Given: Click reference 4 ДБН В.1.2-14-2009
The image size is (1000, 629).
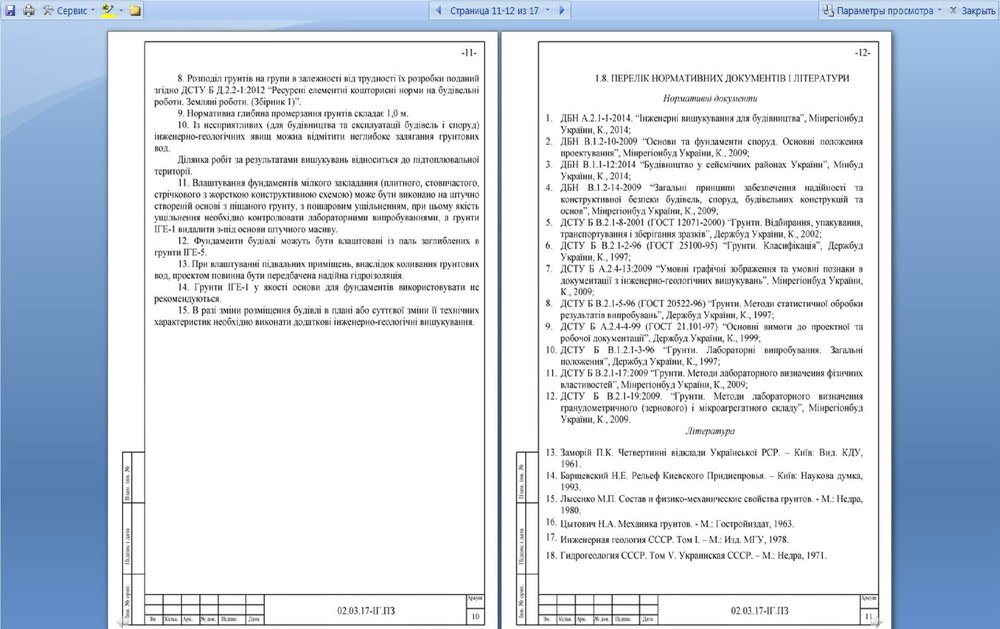Looking at the screenshot, I should pyautogui.click(x=704, y=199).
